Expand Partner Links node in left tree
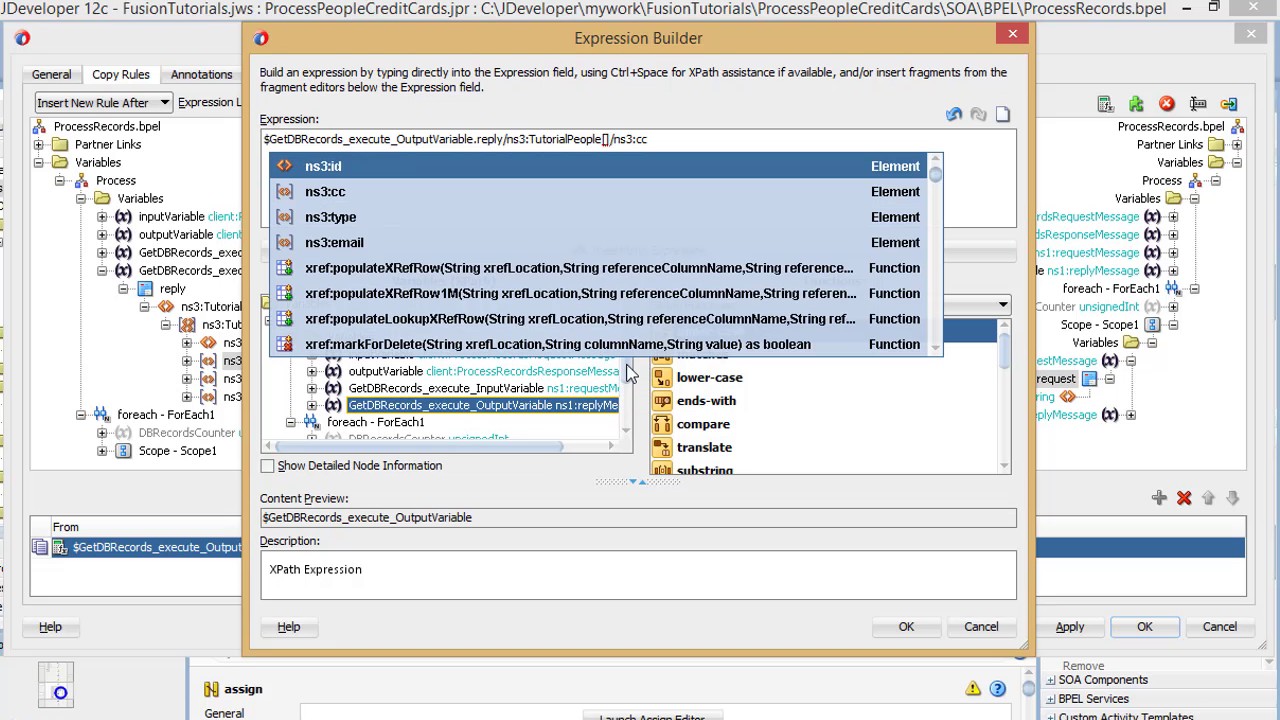Image resolution: width=1280 pixels, height=720 pixels. (39, 145)
